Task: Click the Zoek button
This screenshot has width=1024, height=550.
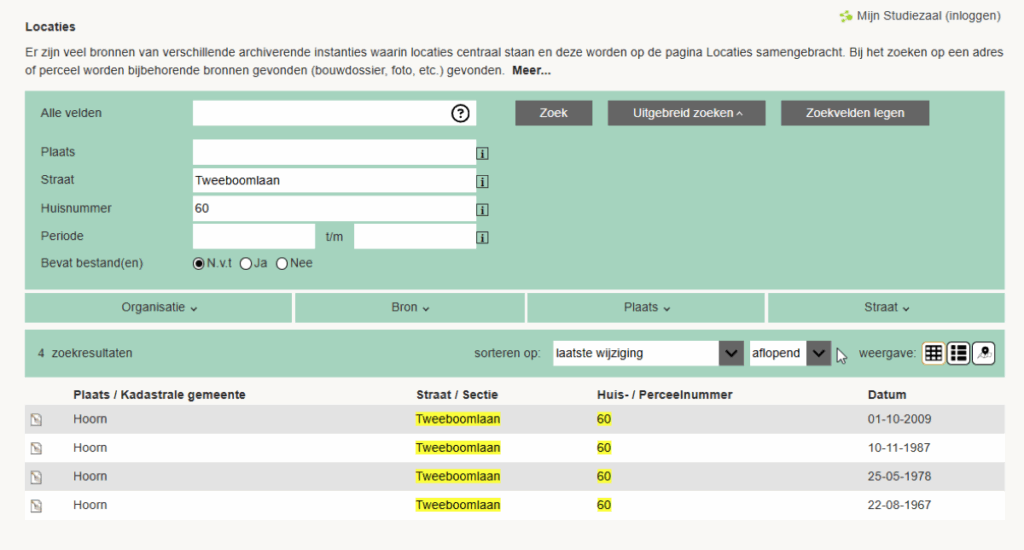Action: [x=553, y=113]
